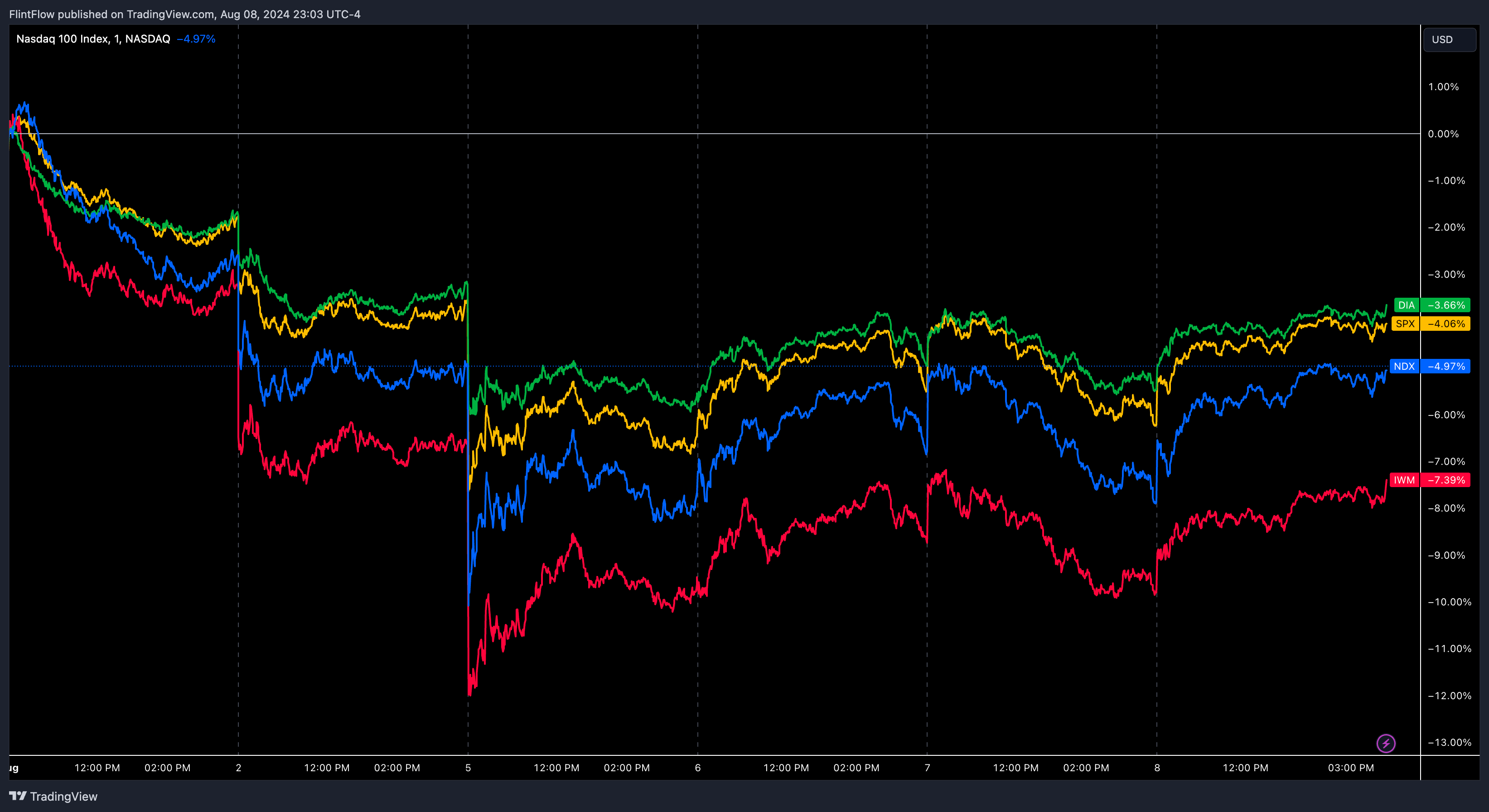Click the −8.00% price axis label
1489x812 pixels.
tap(1446, 508)
